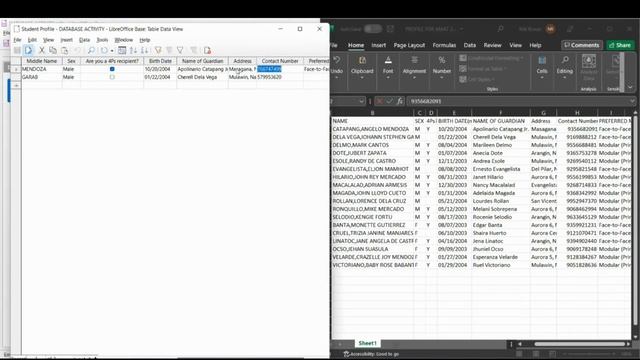Click the Name of Guardian column header in Base
640x360 pixels.
[x=202, y=61]
